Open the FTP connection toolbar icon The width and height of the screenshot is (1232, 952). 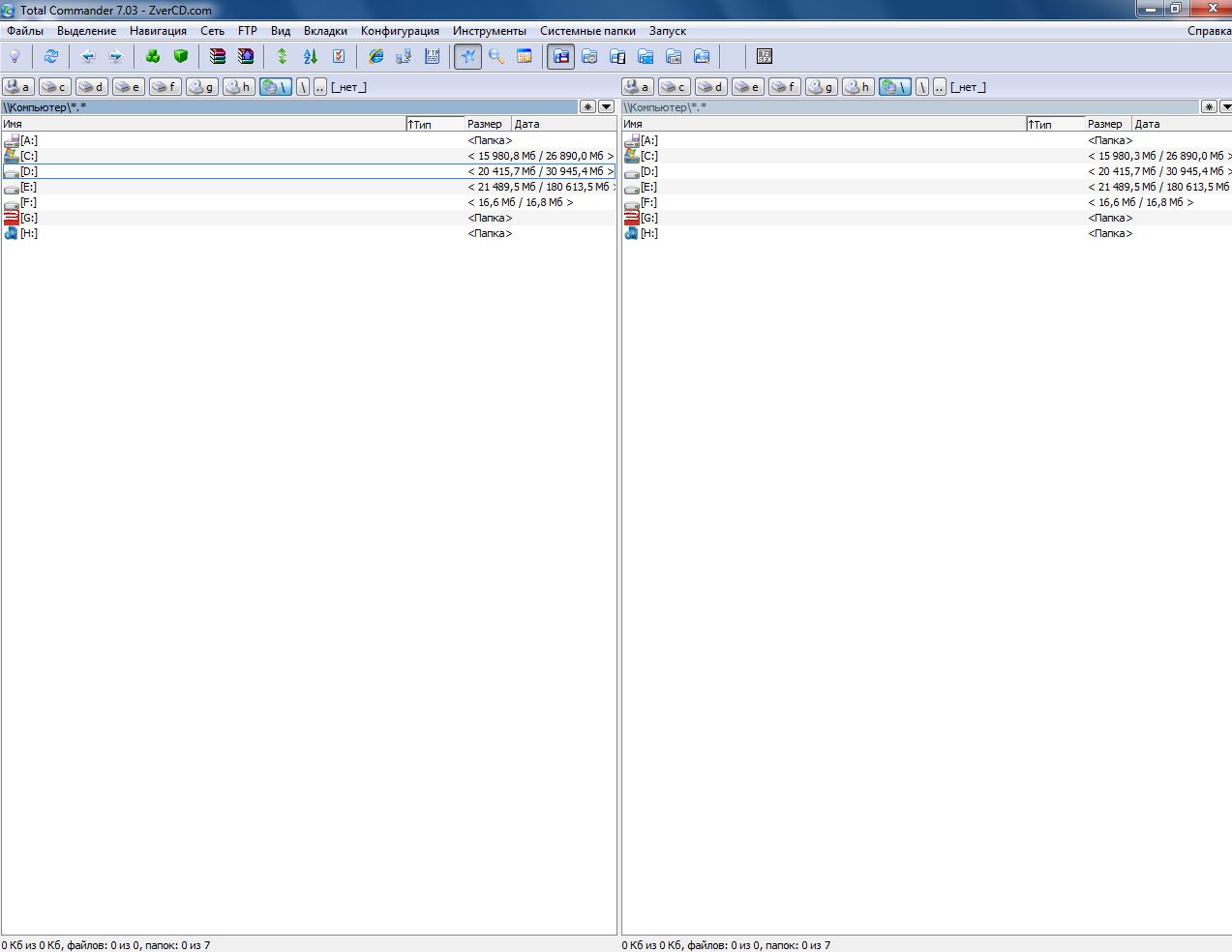tap(432, 56)
